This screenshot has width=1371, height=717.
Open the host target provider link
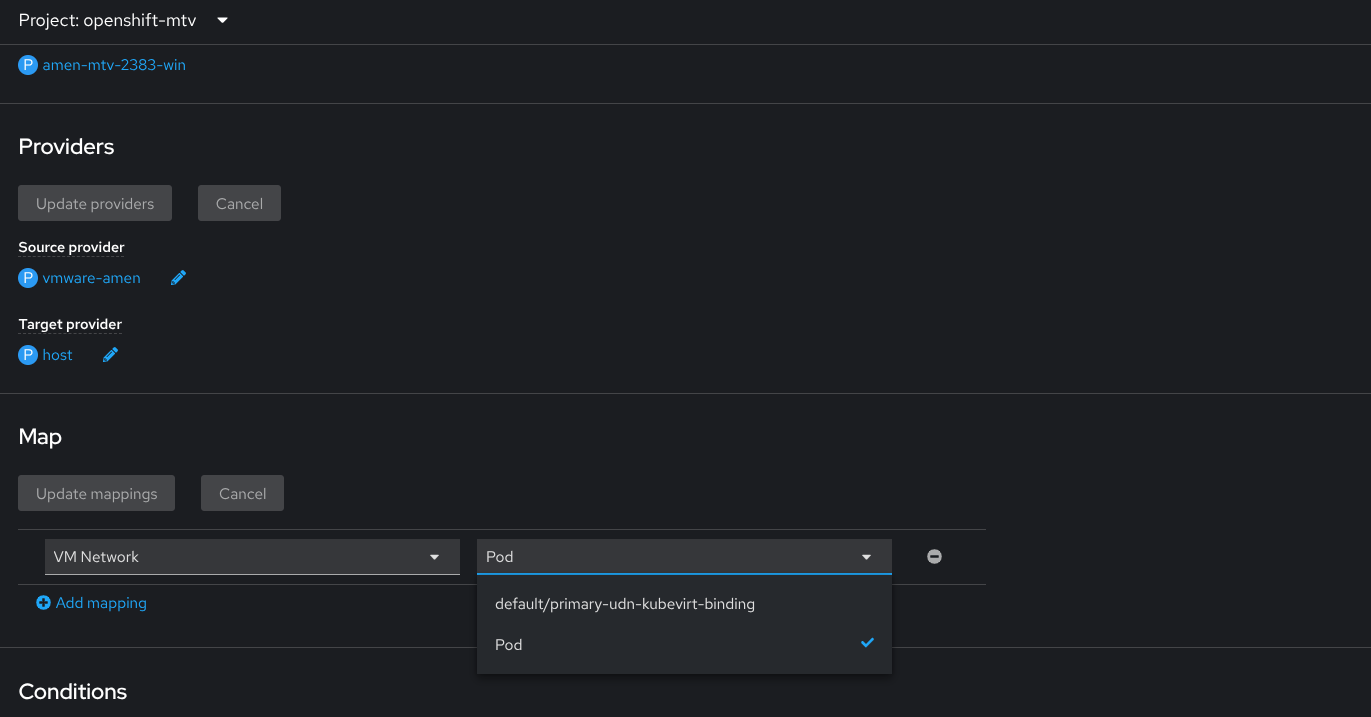coord(57,355)
